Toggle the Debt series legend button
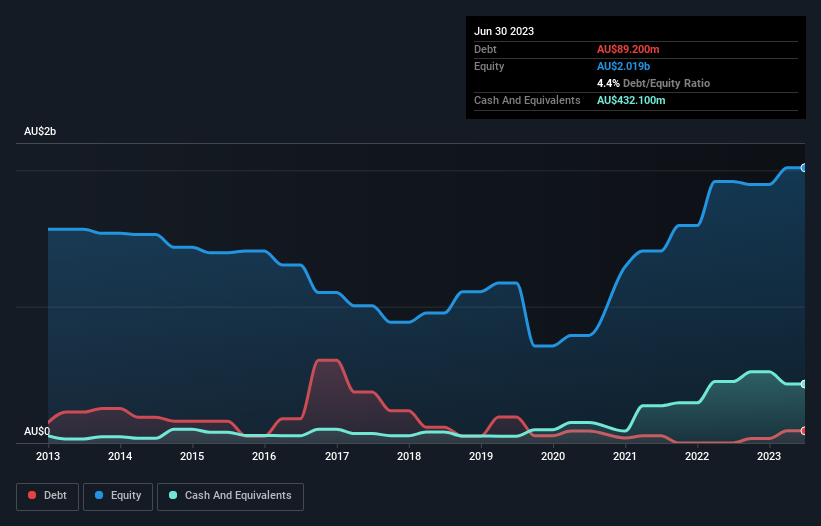Screen dimensions: 821x526 (48, 496)
